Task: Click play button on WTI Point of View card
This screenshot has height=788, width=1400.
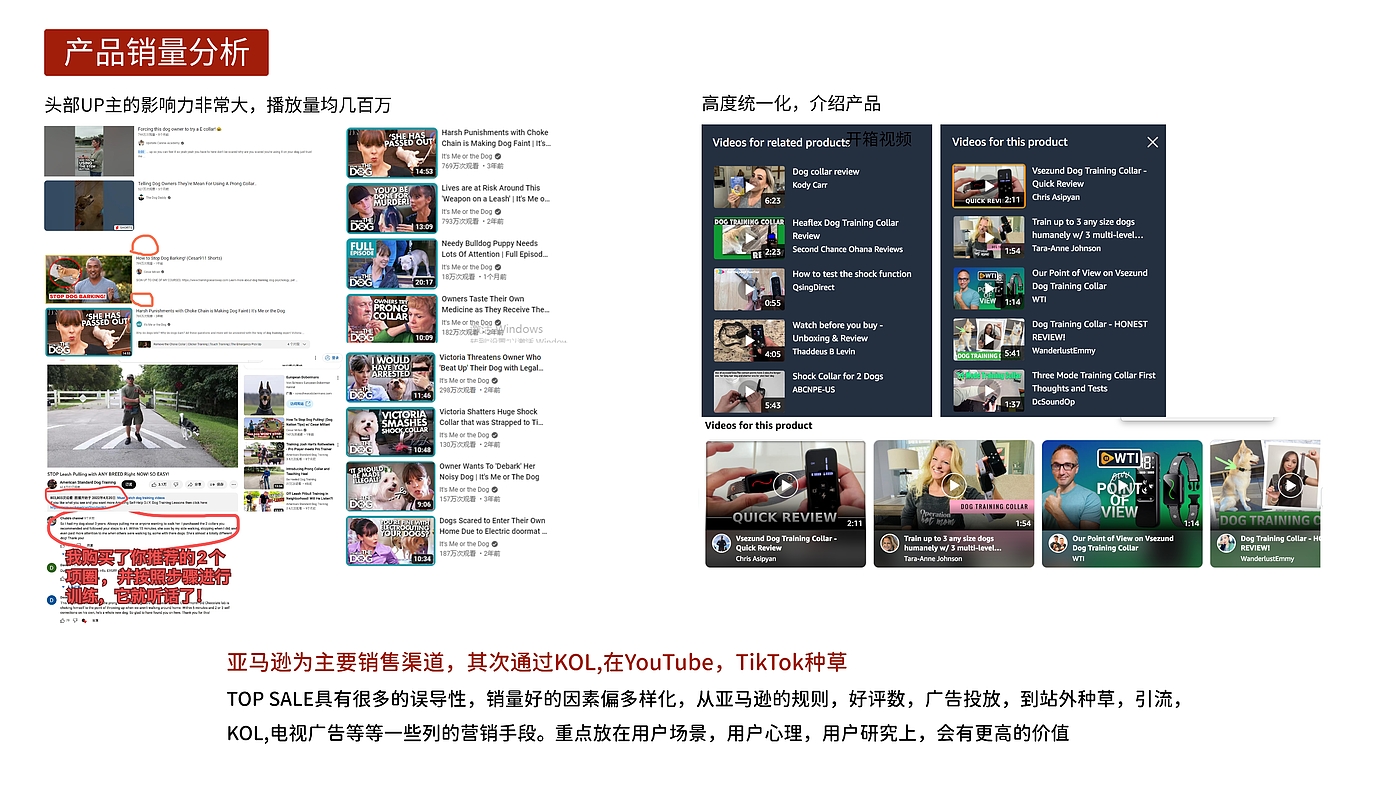Action: tap(1121, 485)
